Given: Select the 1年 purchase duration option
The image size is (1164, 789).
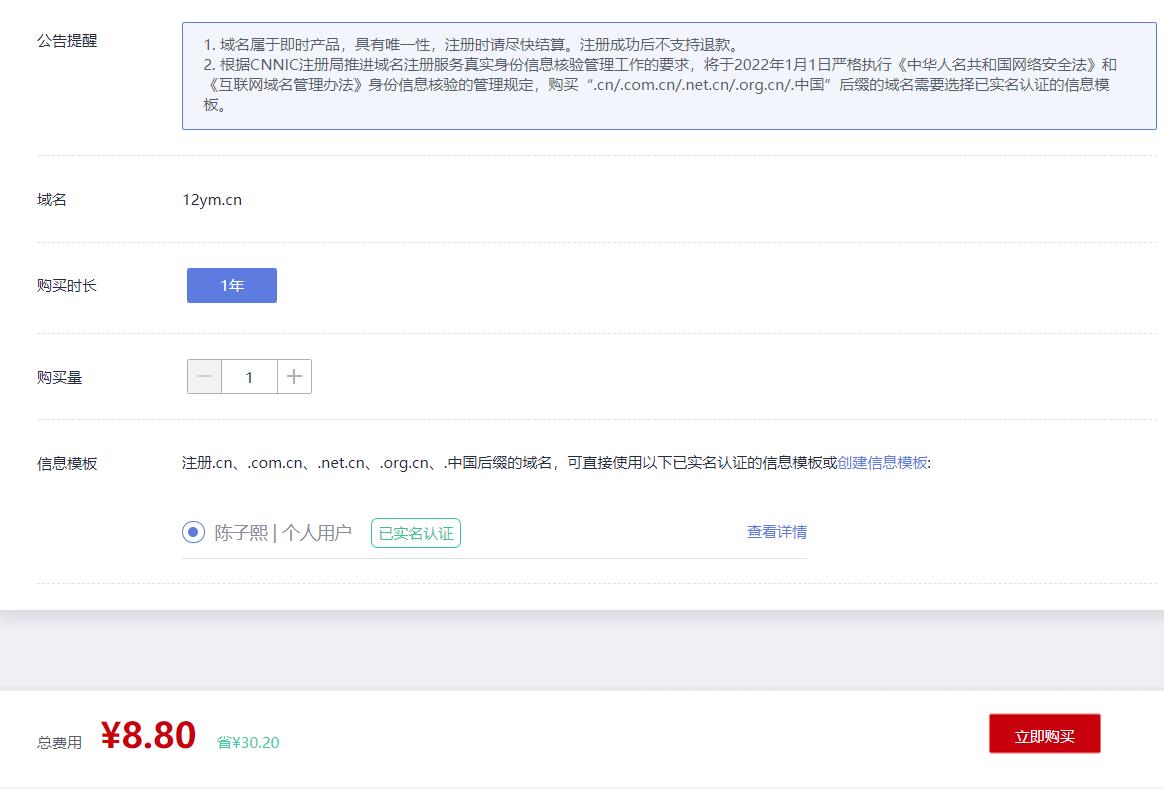Looking at the screenshot, I should [x=232, y=285].
